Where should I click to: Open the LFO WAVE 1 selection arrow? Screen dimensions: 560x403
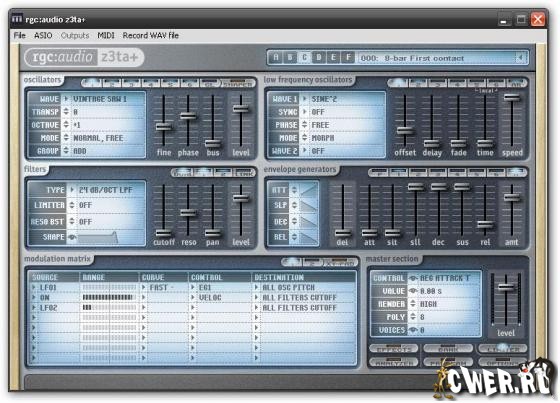(305, 99)
